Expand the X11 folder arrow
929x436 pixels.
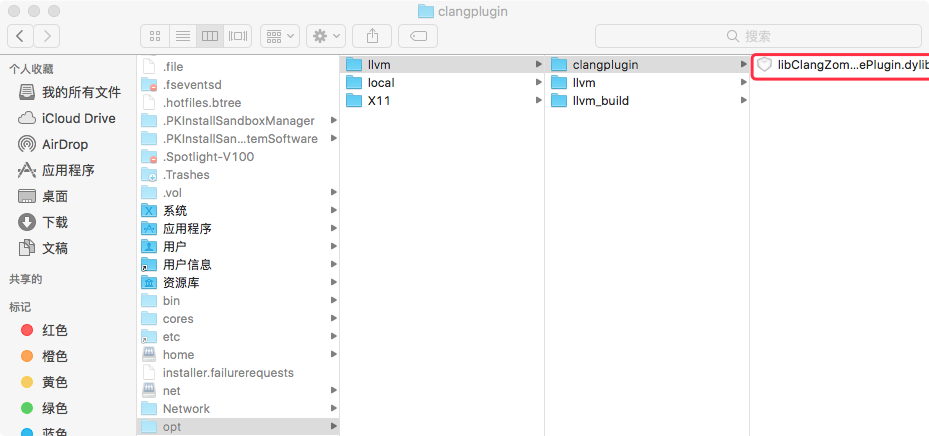[x=539, y=101]
